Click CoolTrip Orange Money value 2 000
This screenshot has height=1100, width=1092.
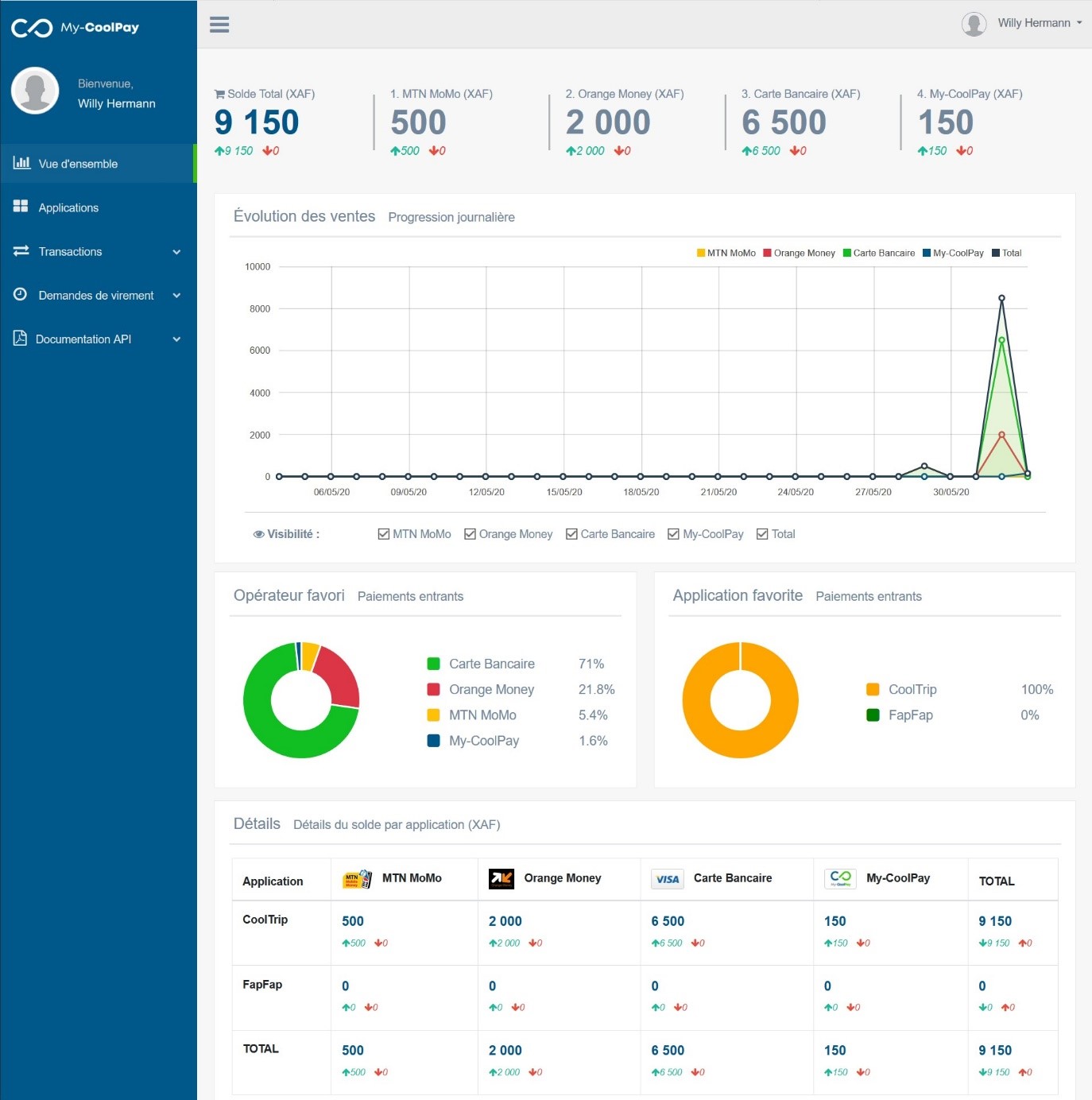coord(505,921)
